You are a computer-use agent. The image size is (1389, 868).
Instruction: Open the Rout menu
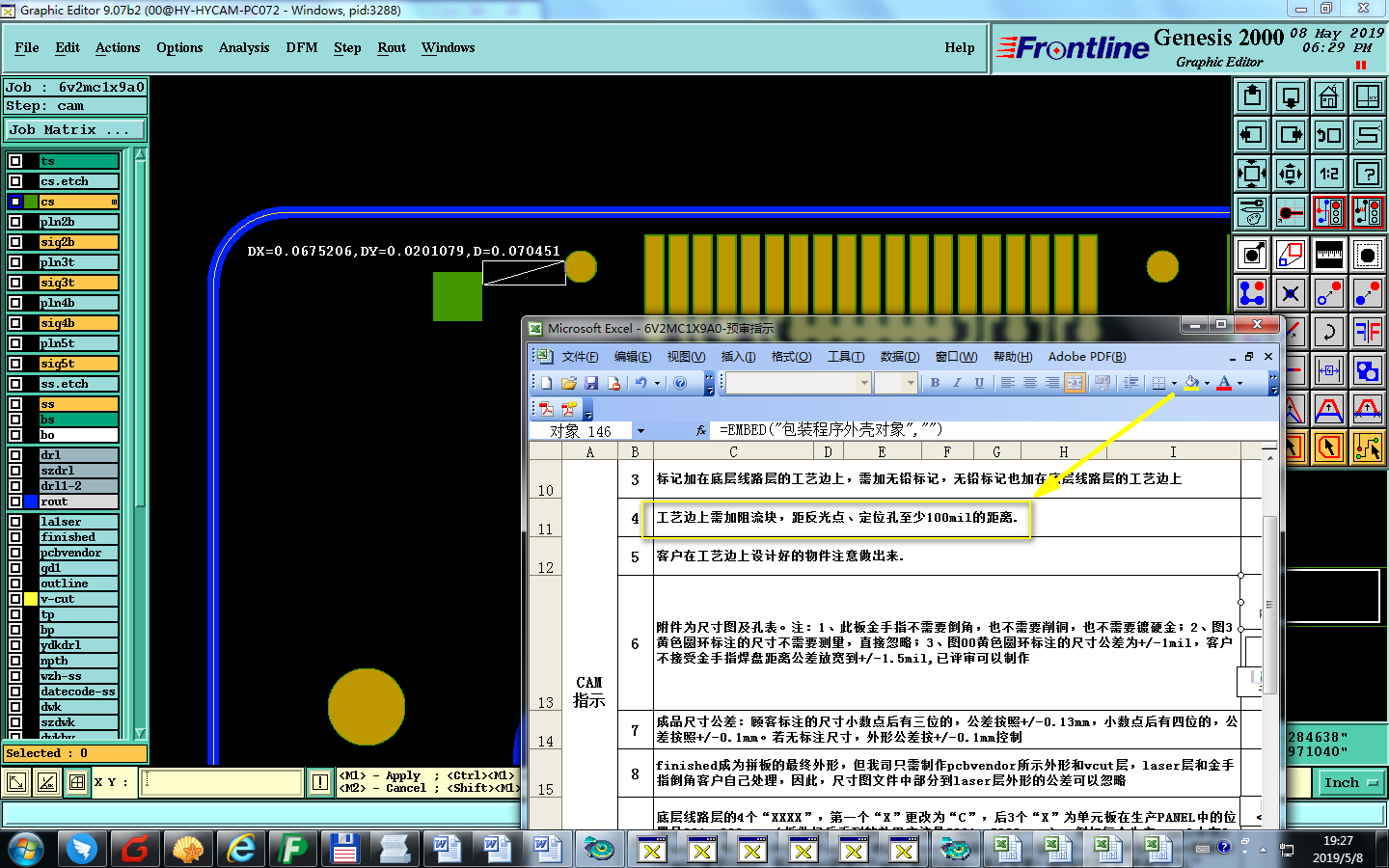pyautogui.click(x=392, y=47)
